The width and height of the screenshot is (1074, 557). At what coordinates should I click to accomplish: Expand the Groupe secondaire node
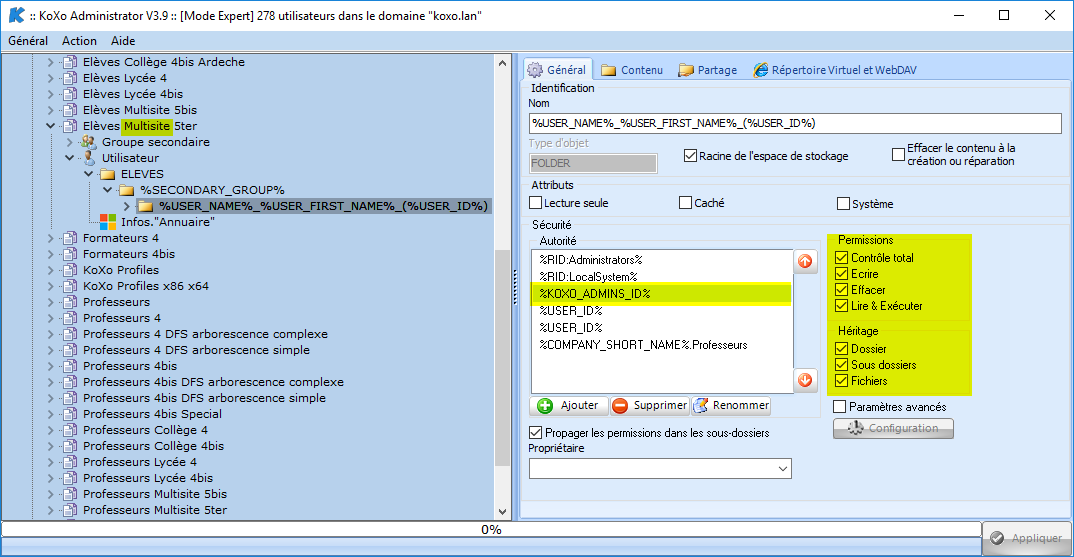coord(69,142)
